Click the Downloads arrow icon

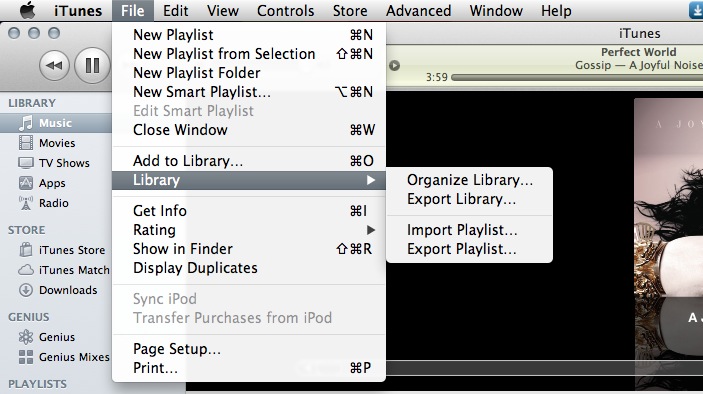point(26,290)
